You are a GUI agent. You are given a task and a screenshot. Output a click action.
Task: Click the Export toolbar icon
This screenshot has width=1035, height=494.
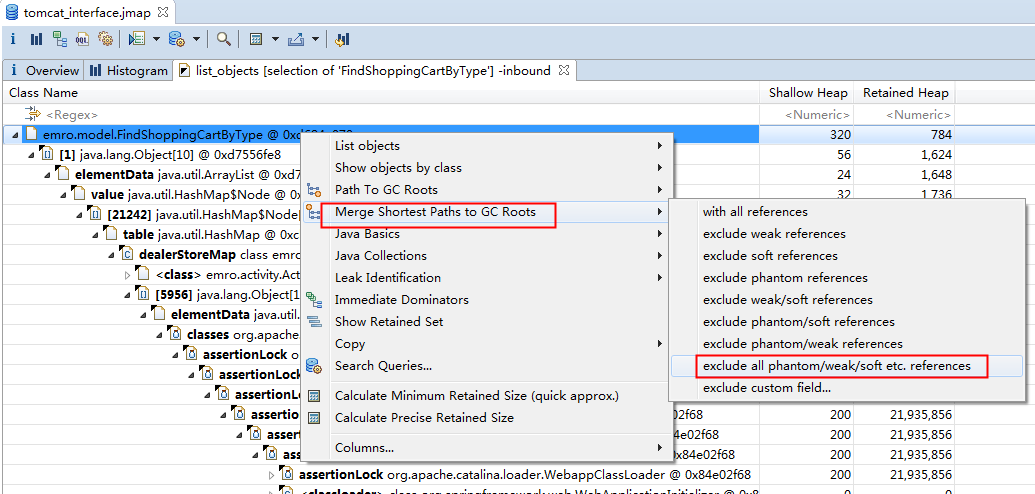pyautogui.click(x=296, y=40)
